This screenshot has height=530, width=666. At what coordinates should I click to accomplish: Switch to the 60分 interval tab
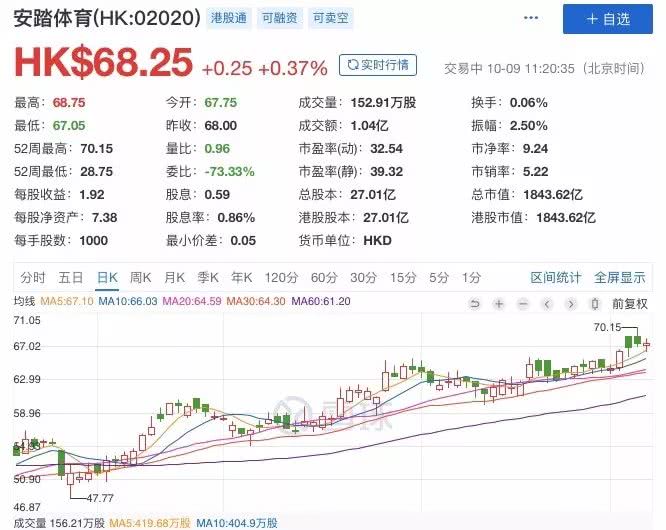pos(324,278)
